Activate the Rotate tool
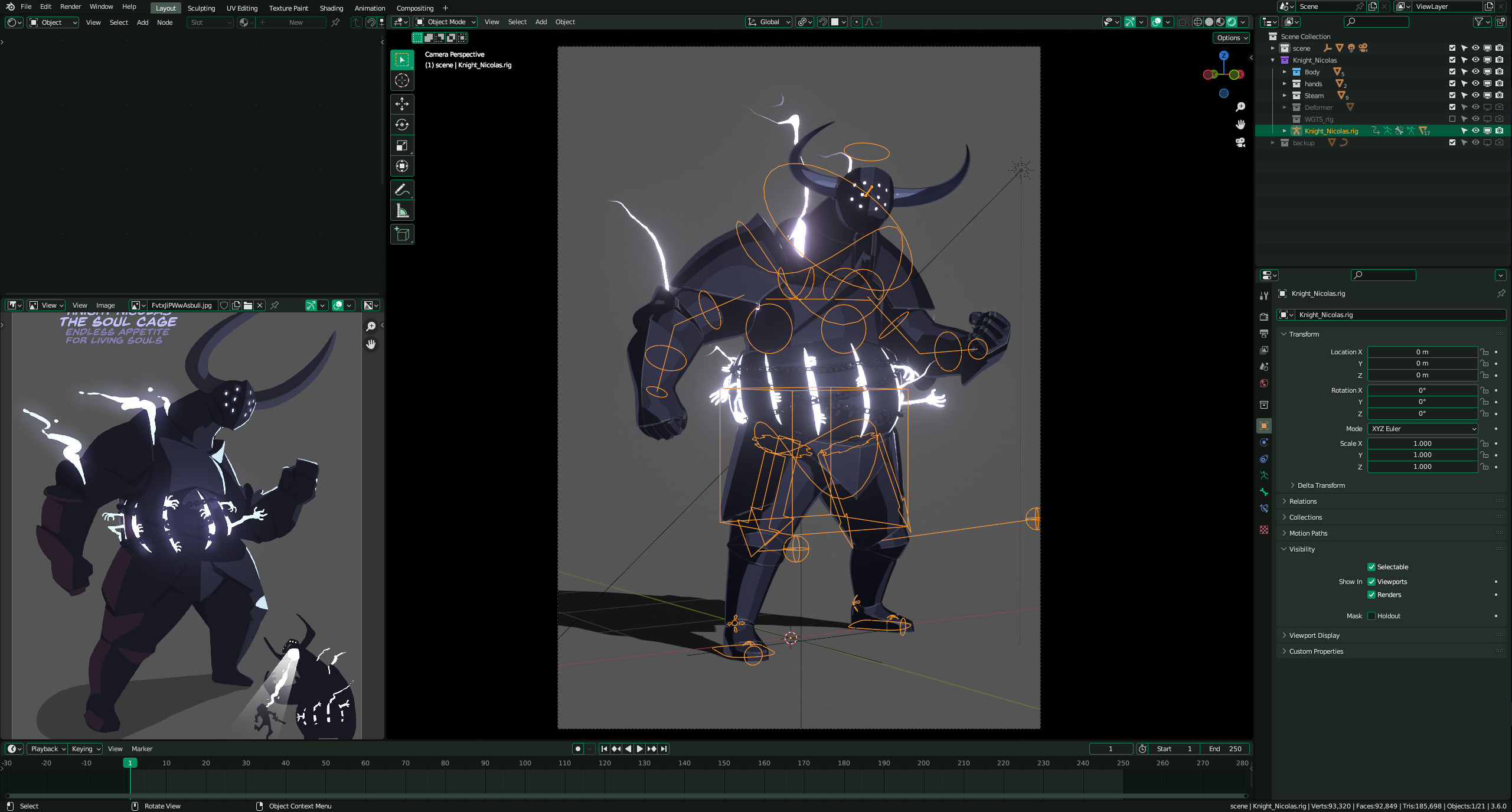Viewport: 1512px width, 812px height. pos(402,125)
